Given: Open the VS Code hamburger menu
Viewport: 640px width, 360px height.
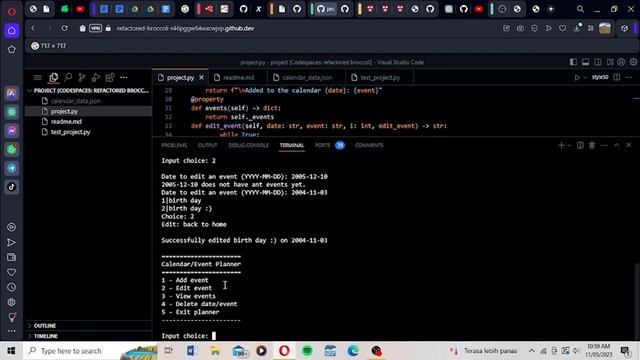Looking at the screenshot, I should tap(38, 77).
